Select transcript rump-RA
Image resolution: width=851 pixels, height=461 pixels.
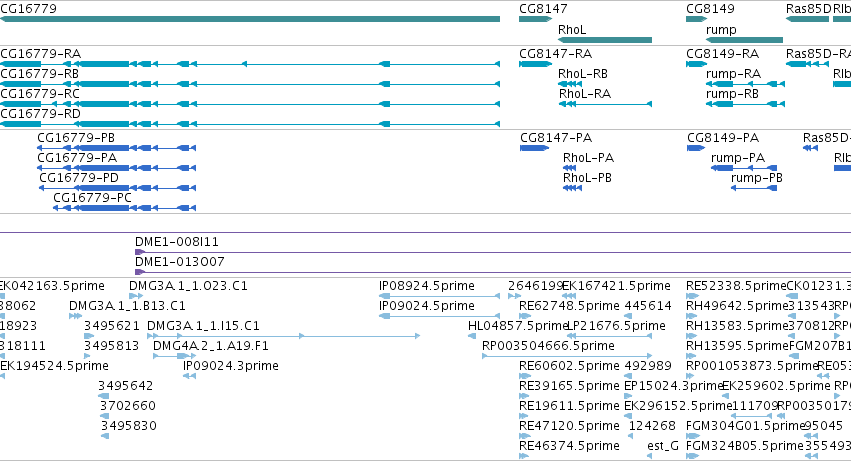point(745,84)
